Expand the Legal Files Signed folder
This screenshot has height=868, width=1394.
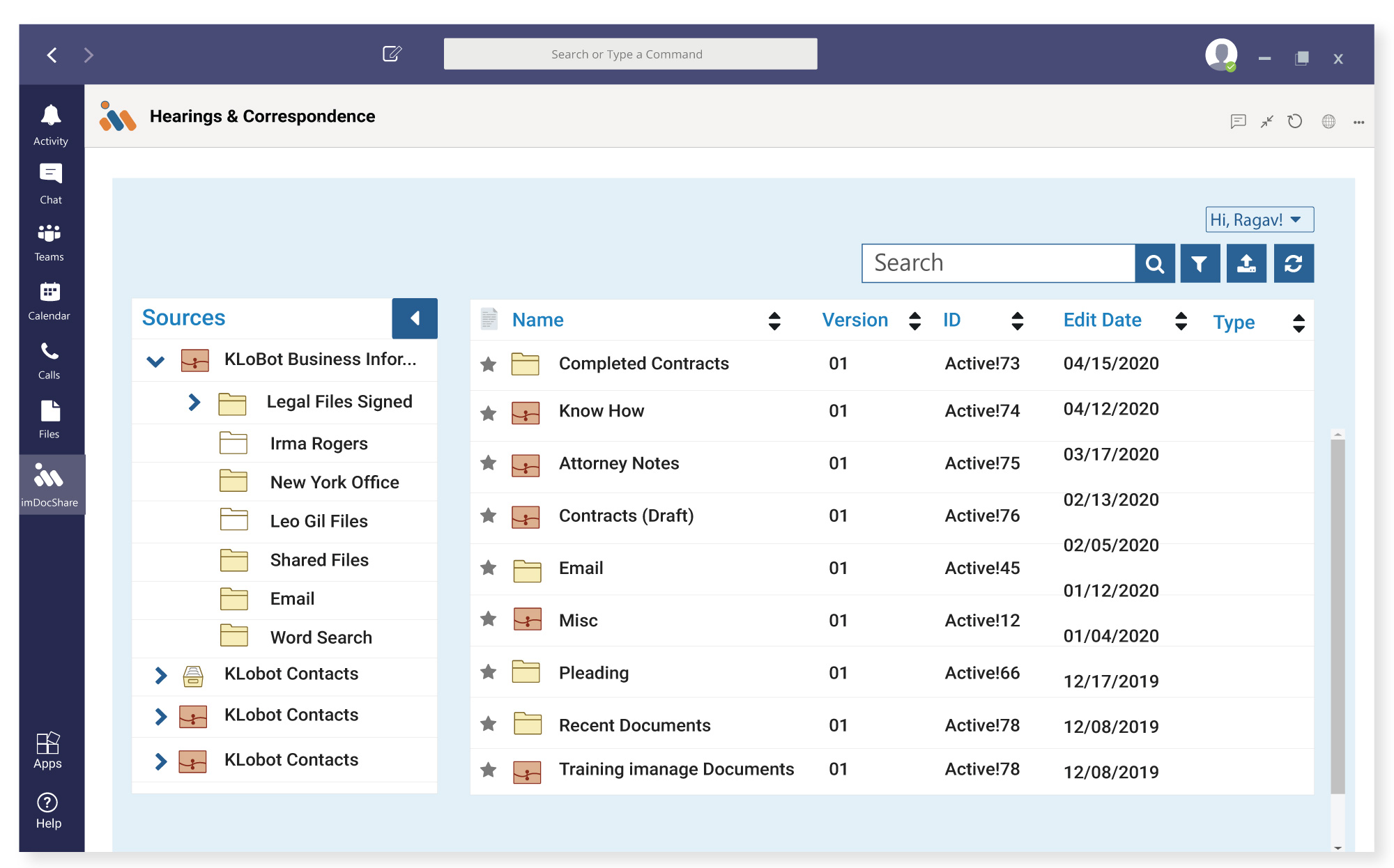194,402
